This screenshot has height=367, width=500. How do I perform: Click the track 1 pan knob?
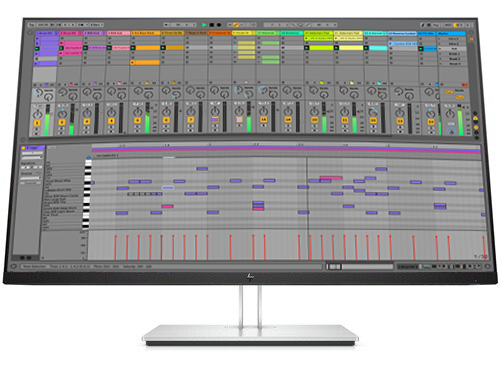tap(37, 114)
